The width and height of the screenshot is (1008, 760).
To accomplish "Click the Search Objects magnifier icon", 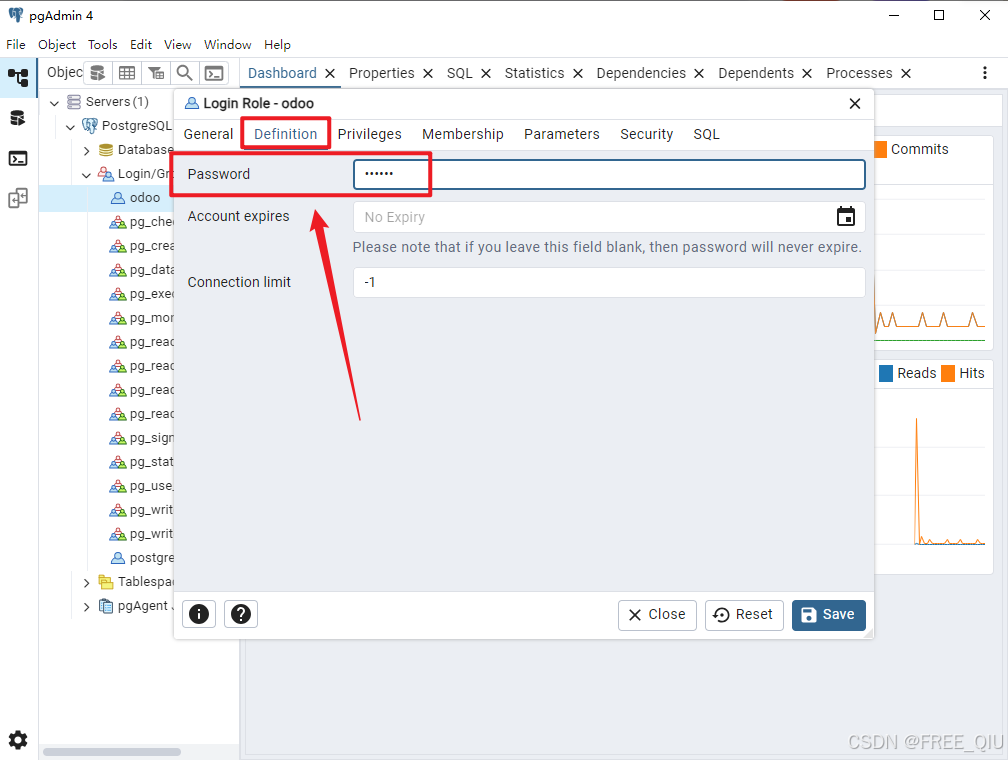I will point(184,73).
